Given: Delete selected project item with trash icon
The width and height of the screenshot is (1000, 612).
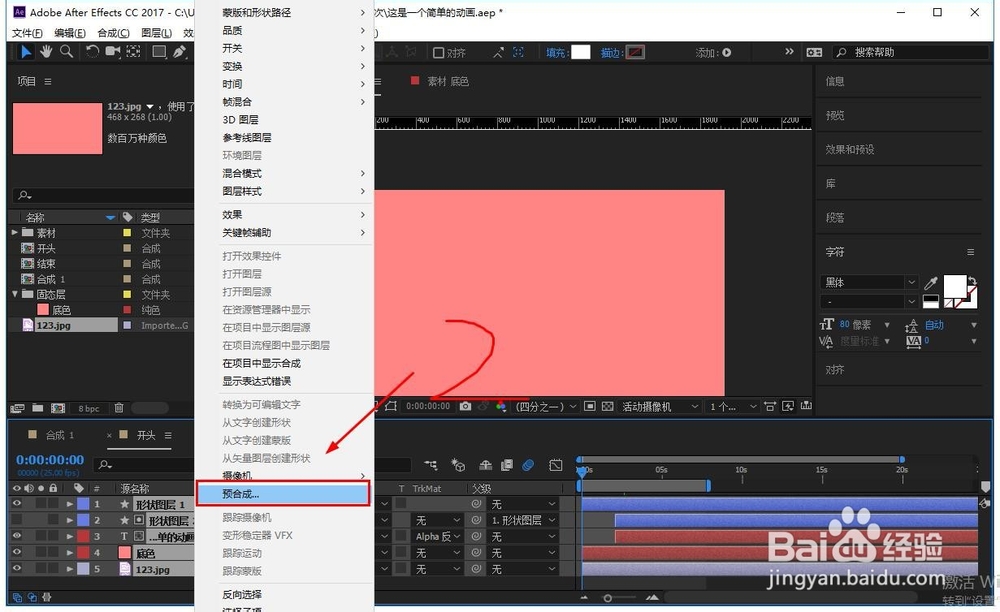Looking at the screenshot, I should 119,408.
